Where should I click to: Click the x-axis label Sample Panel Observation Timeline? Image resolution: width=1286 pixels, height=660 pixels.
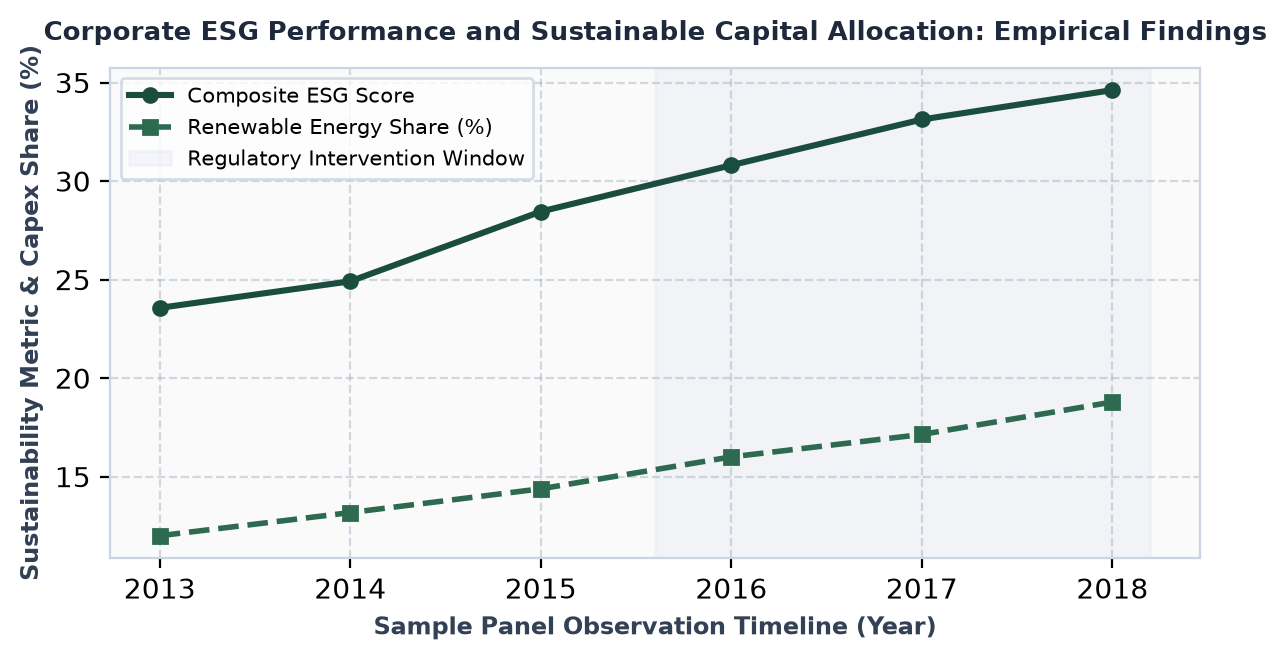(655, 627)
